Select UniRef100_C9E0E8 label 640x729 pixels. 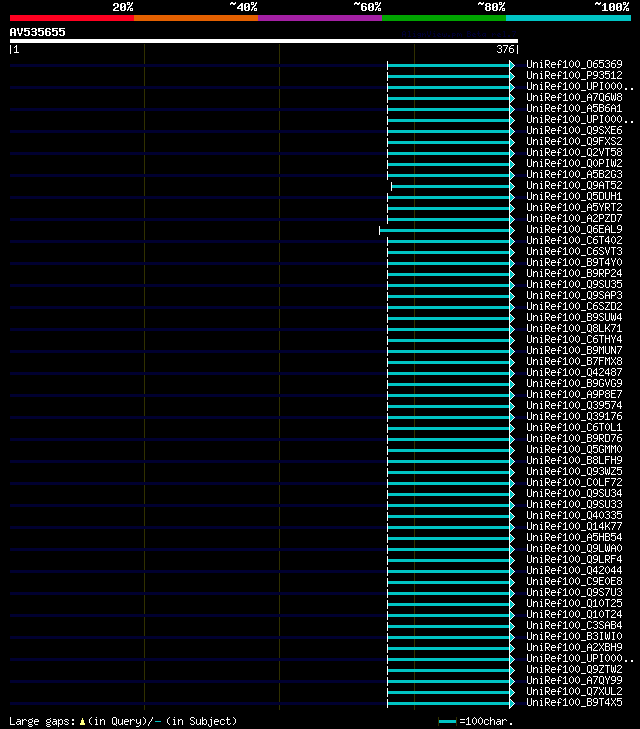(574, 582)
